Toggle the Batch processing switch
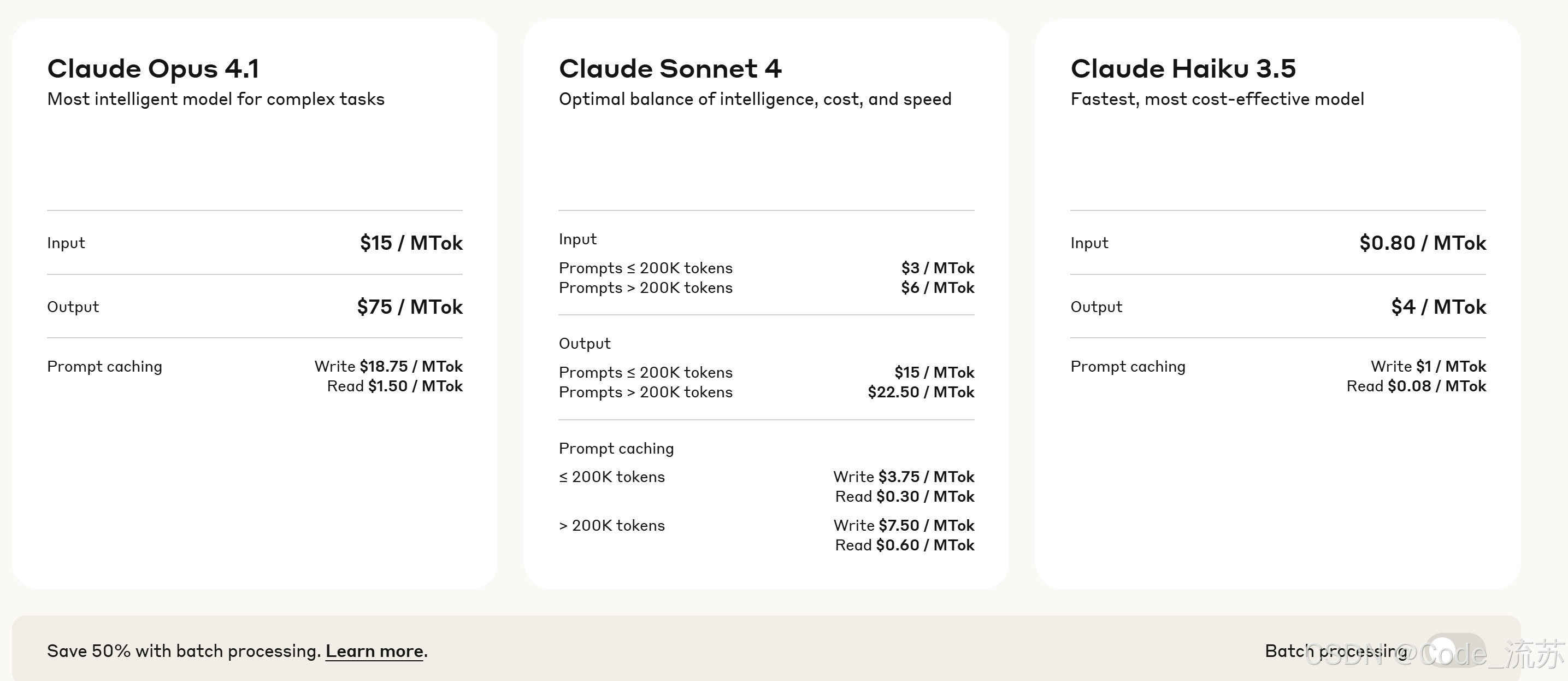1568x681 pixels. point(1455,651)
